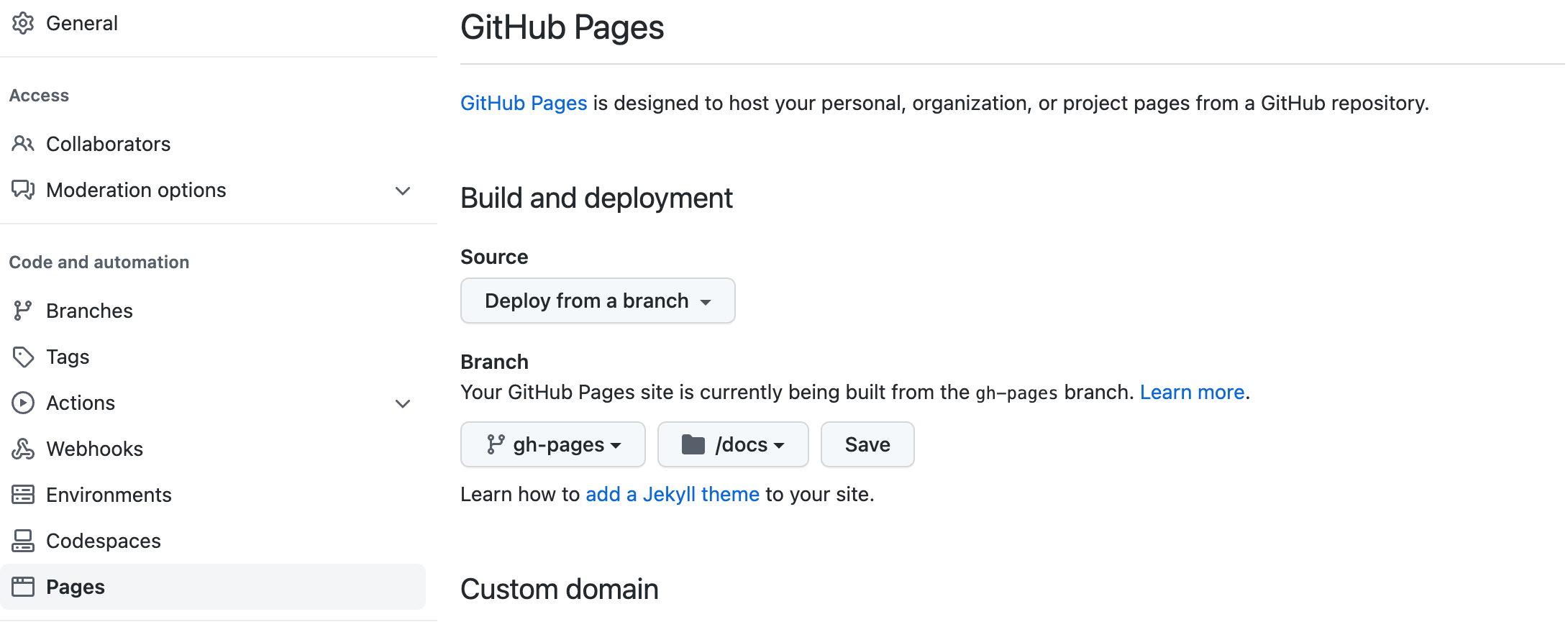Viewport: 1568px width, 627px height.
Task: Click the Source label
Action: pos(494,257)
